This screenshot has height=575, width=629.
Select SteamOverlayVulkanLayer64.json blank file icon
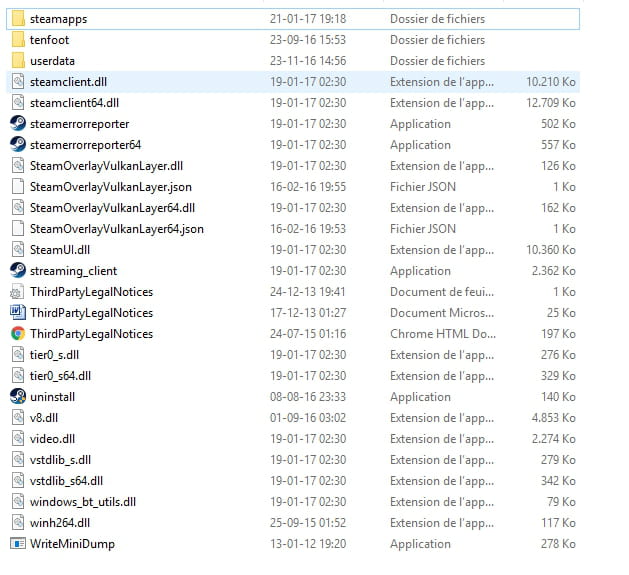(x=18, y=229)
